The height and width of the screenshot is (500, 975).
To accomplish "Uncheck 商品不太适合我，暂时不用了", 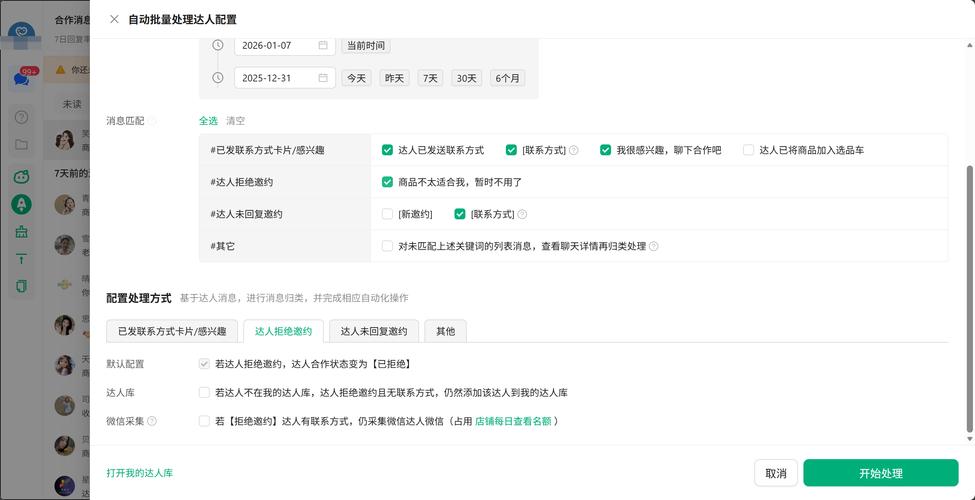I will point(387,182).
